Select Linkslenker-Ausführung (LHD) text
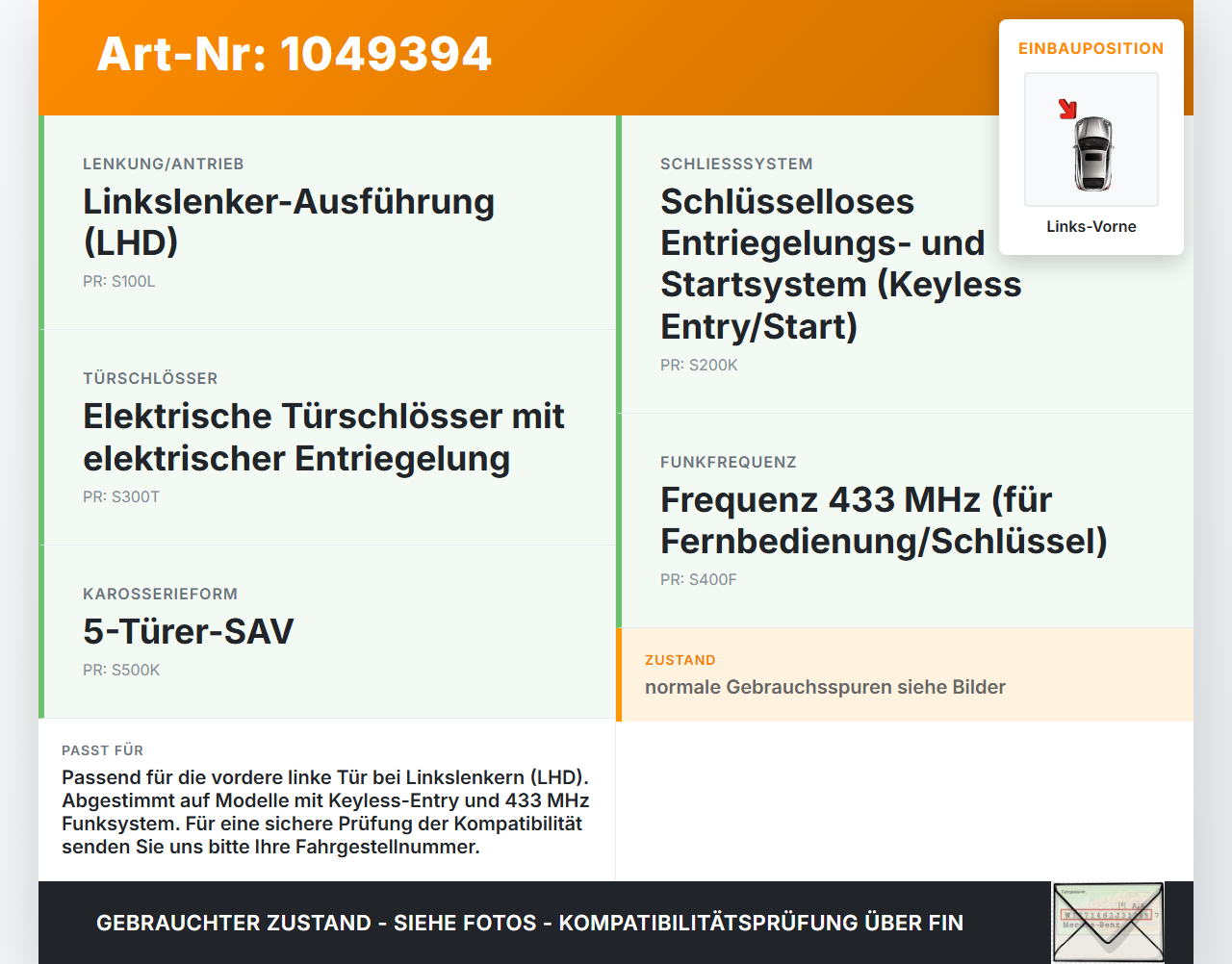This screenshot has height=964, width=1232. coord(289,221)
